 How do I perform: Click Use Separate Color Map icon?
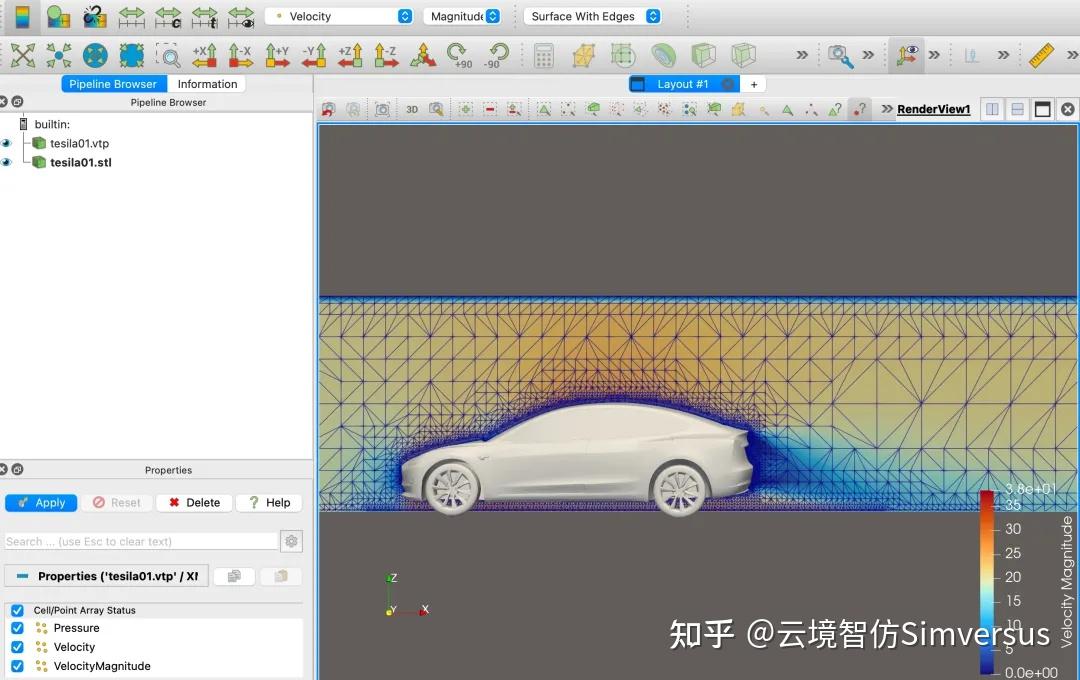pos(95,17)
